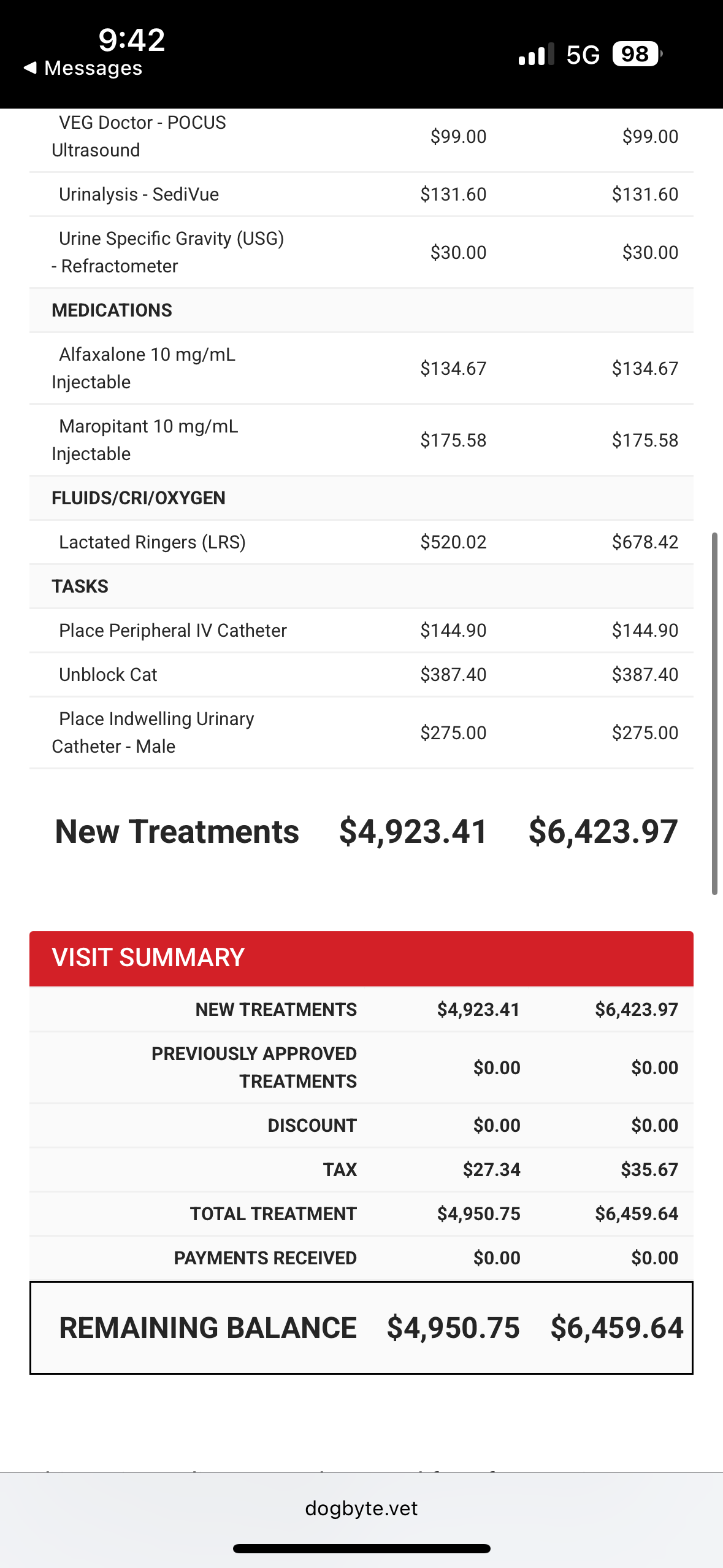Tap the Place Peripheral IV Catheter row
723x1568 pixels.
point(173,631)
